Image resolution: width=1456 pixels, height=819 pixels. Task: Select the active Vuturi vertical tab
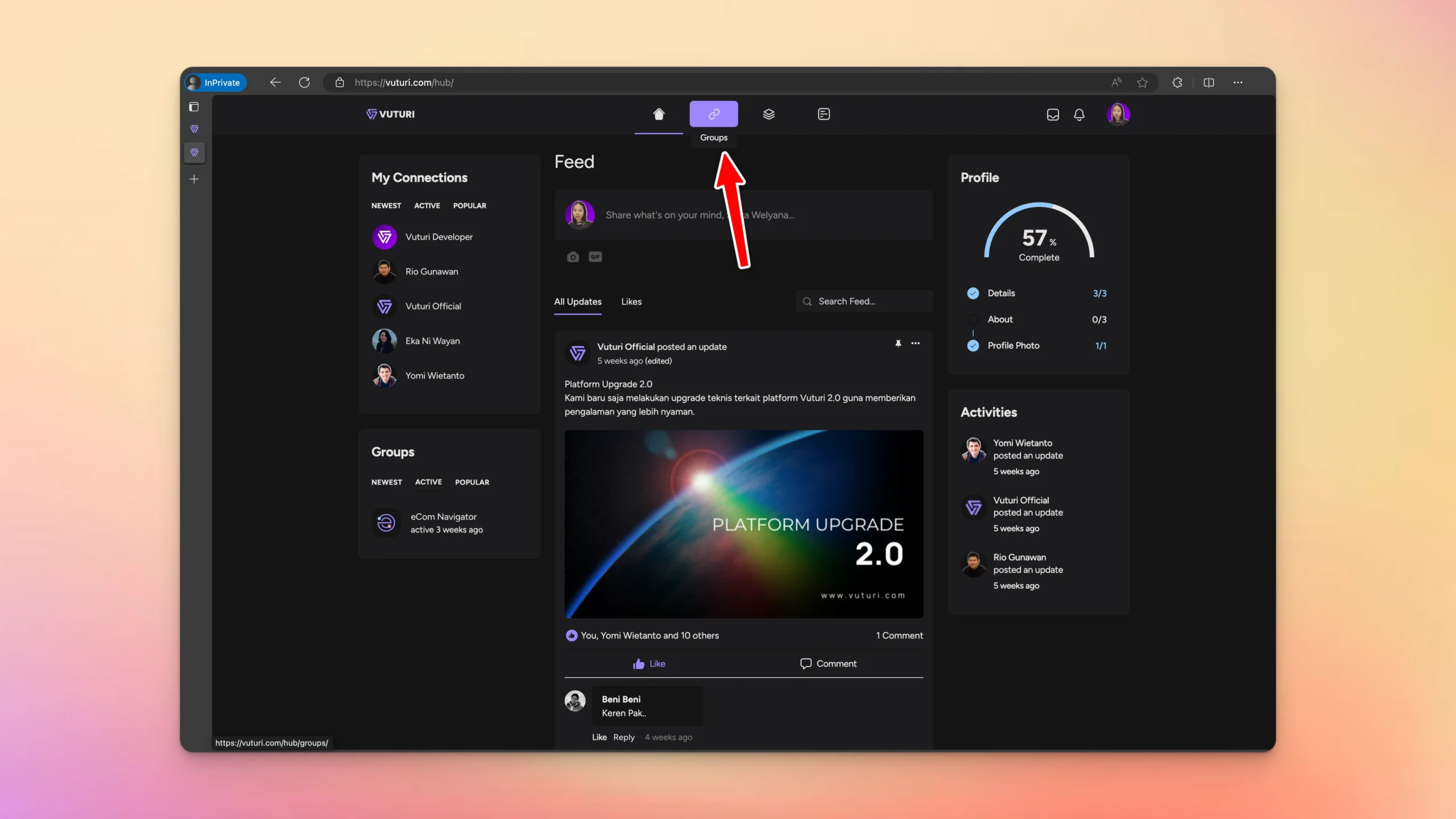click(x=194, y=152)
